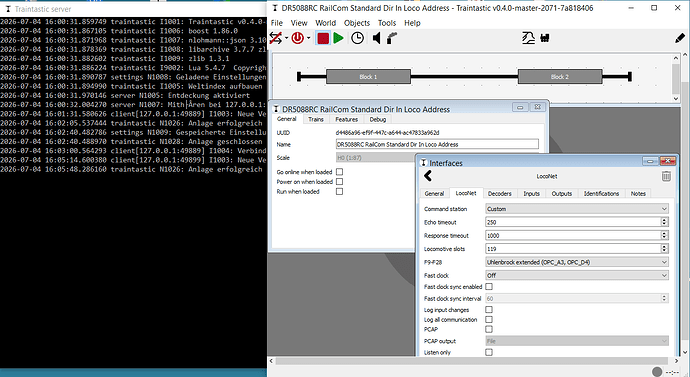Click the red Stop button in toolbar

(x=323, y=38)
